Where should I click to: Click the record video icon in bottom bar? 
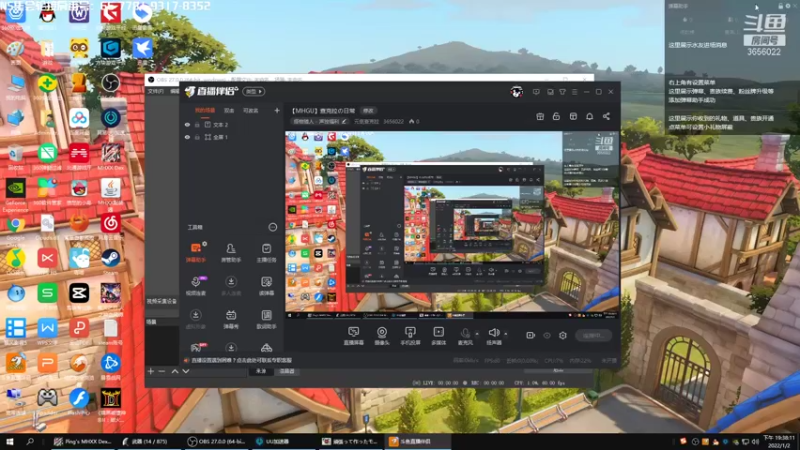(x=531, y=335)
